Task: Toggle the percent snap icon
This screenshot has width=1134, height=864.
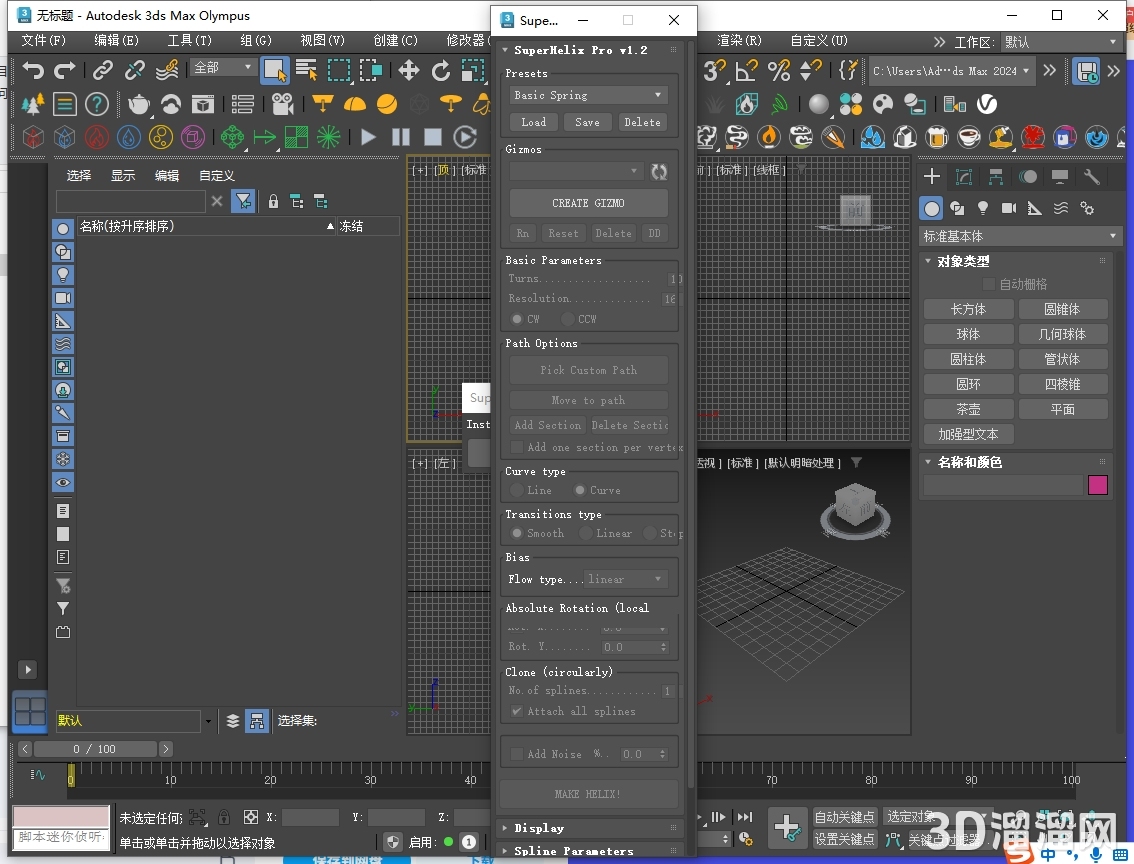Action: (779, 70)
